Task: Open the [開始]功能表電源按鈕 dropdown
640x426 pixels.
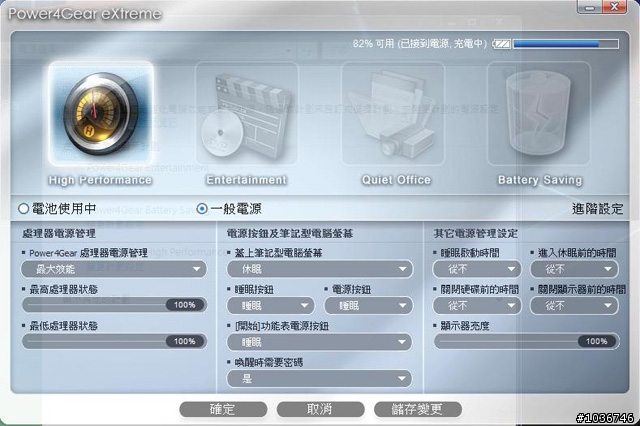Action: (x=320, y=342)
